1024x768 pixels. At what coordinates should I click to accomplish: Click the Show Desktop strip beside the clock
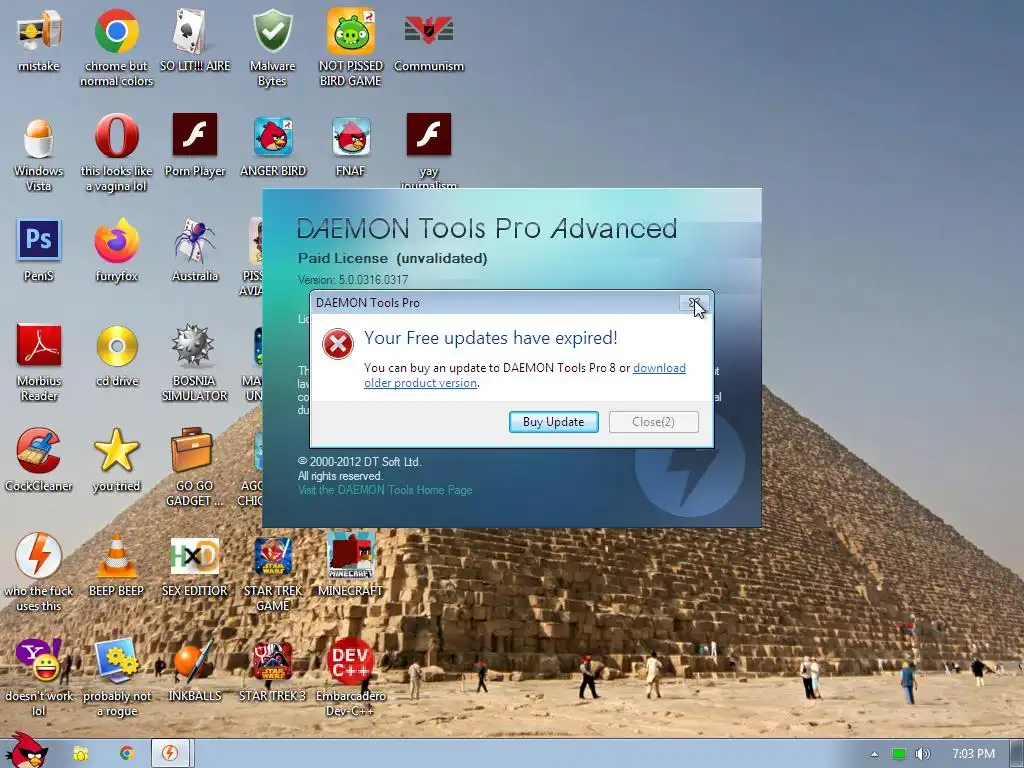click(x=1017, y=754)
